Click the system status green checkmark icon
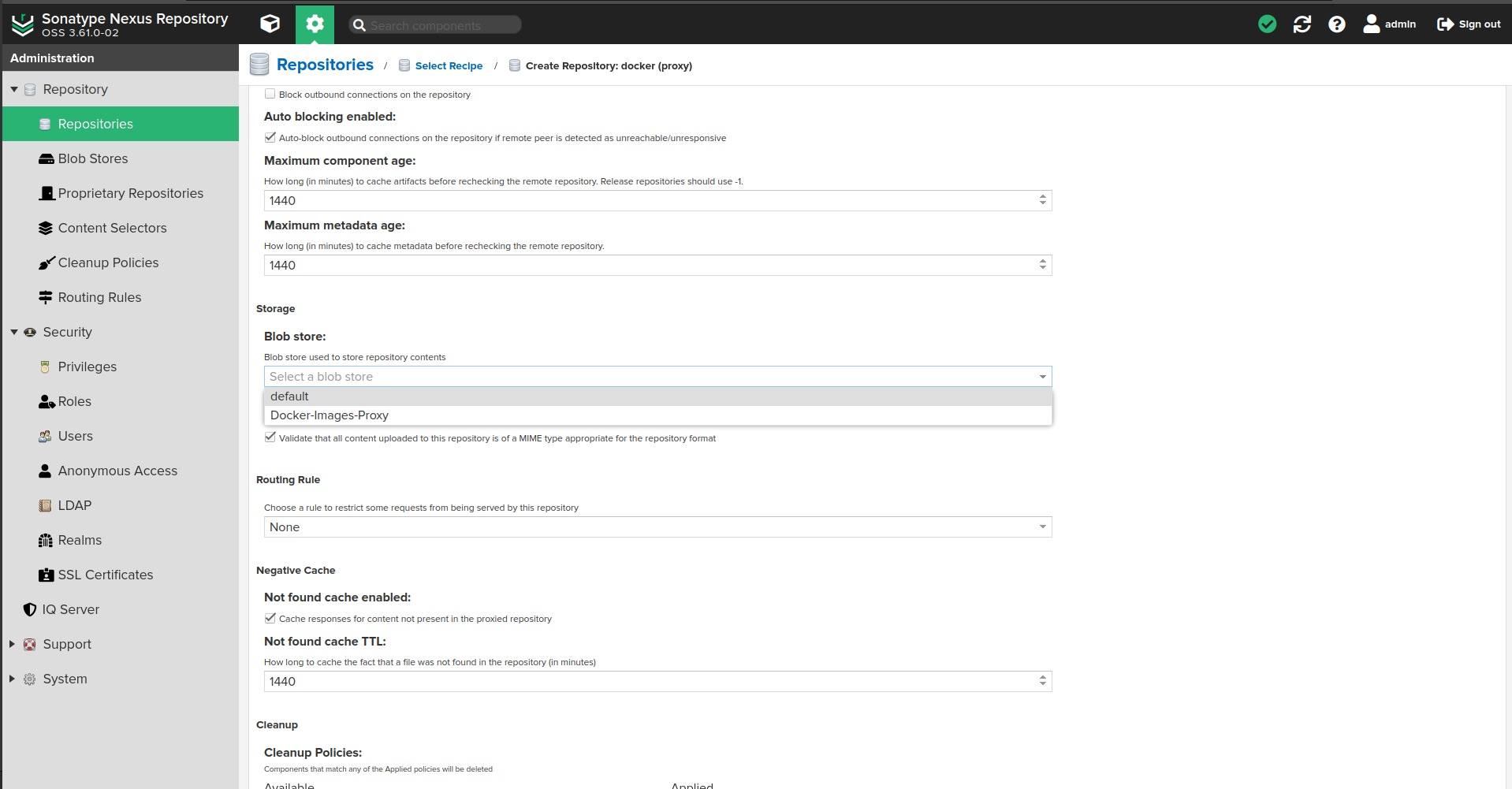 click(x=1267, y=24)
